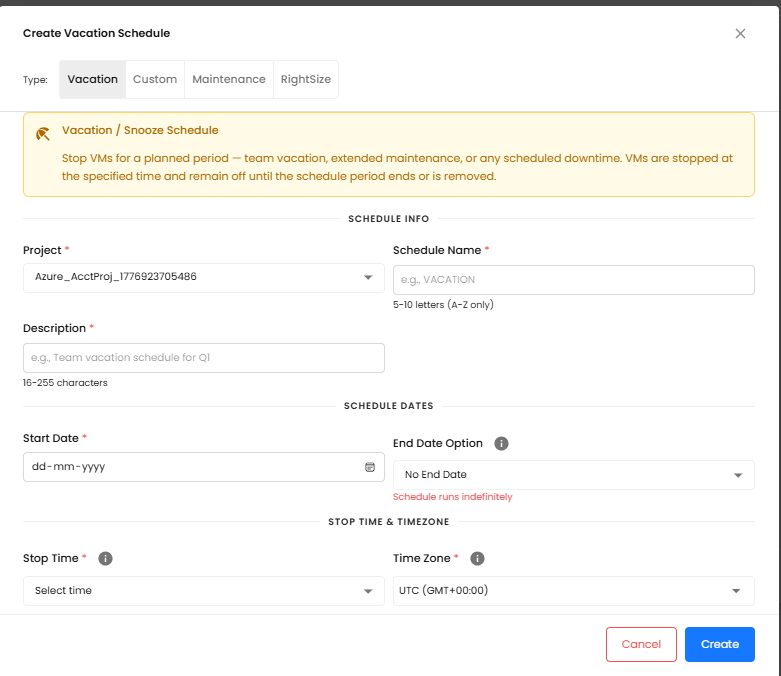Click the Create button
This screenshot has height=676, width=781.
coord(720,644)
